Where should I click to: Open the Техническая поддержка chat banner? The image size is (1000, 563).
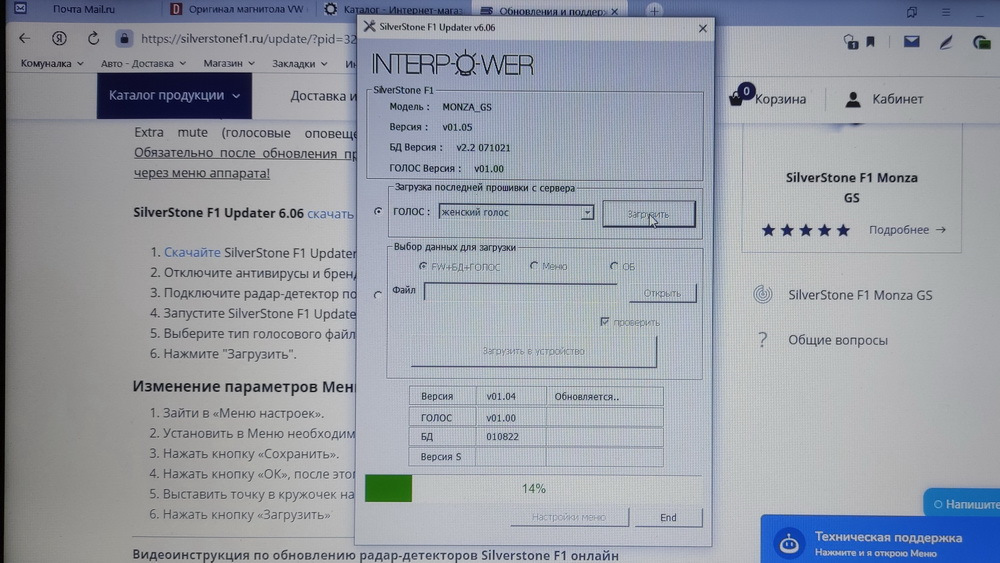pyautogui.click(x=880, y=539)
